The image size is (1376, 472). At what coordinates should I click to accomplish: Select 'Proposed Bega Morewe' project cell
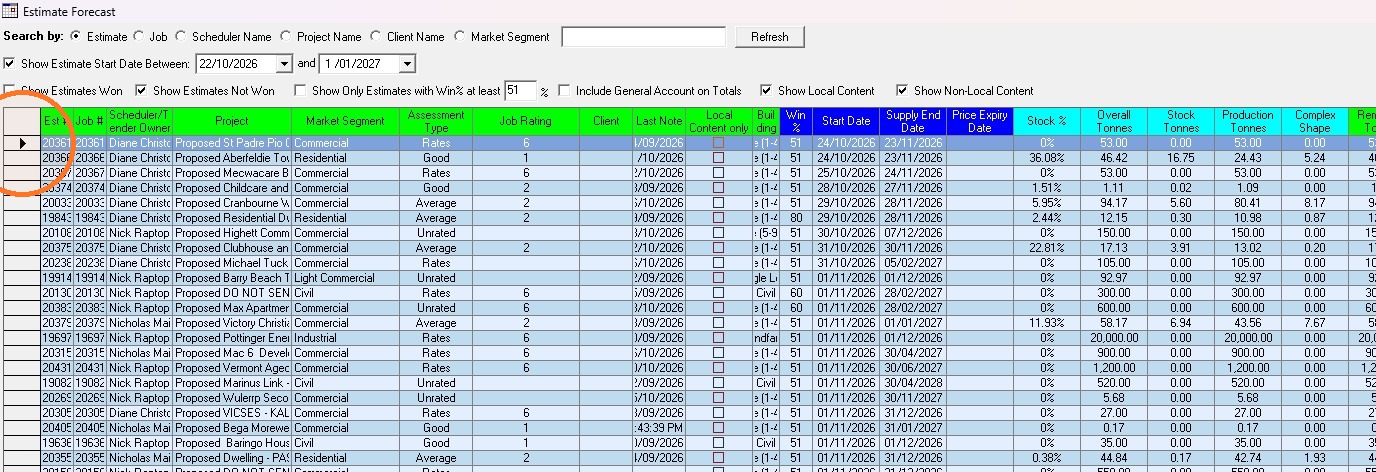click(232, 428)
